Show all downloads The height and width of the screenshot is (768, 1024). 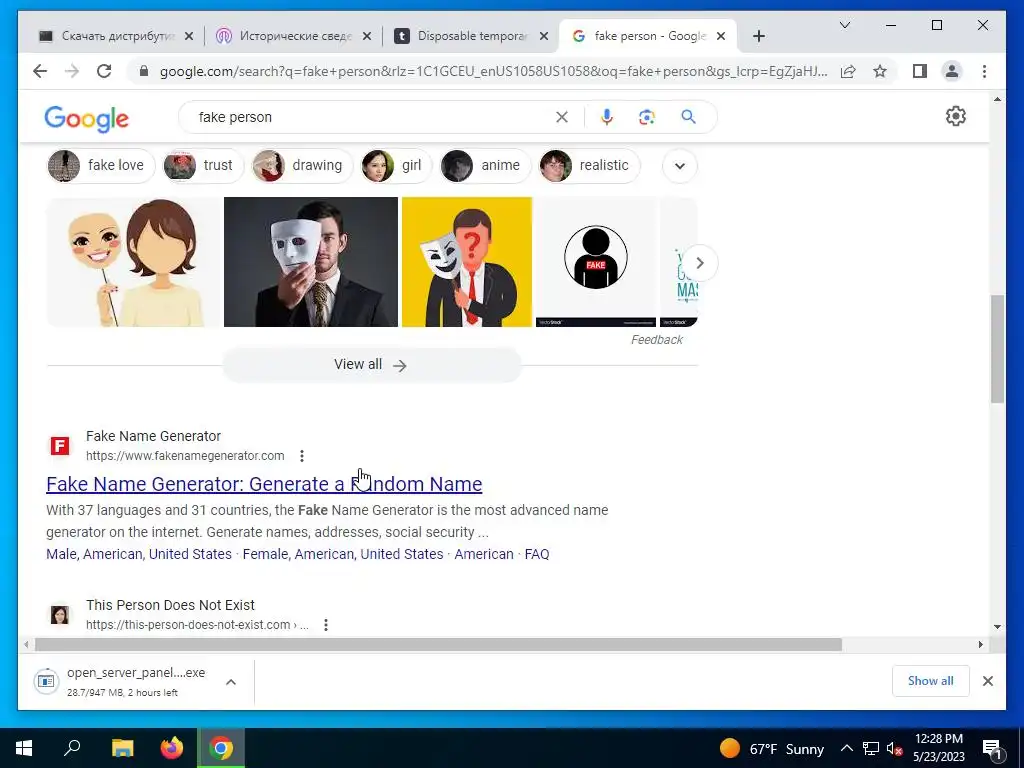pos(930,681)
